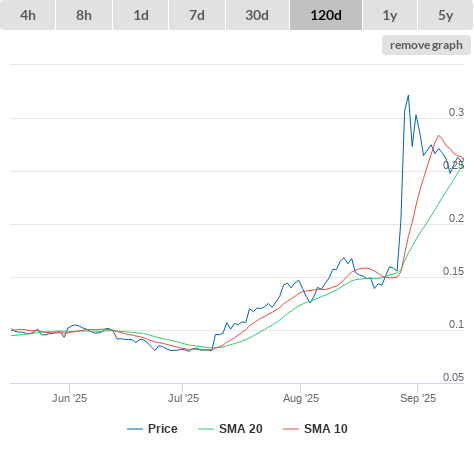
Task: Click the Jun '25 axis label
Action: coord(69,398)
